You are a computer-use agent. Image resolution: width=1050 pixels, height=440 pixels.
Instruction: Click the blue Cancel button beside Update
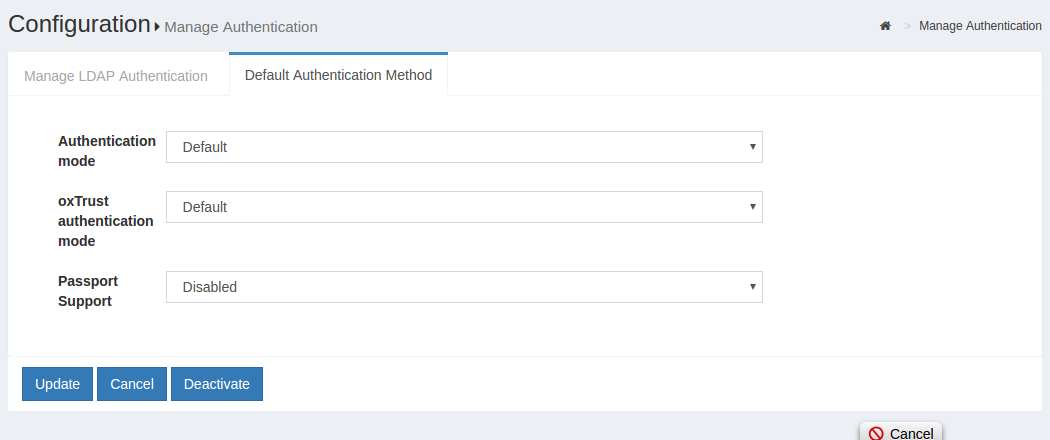132,384
